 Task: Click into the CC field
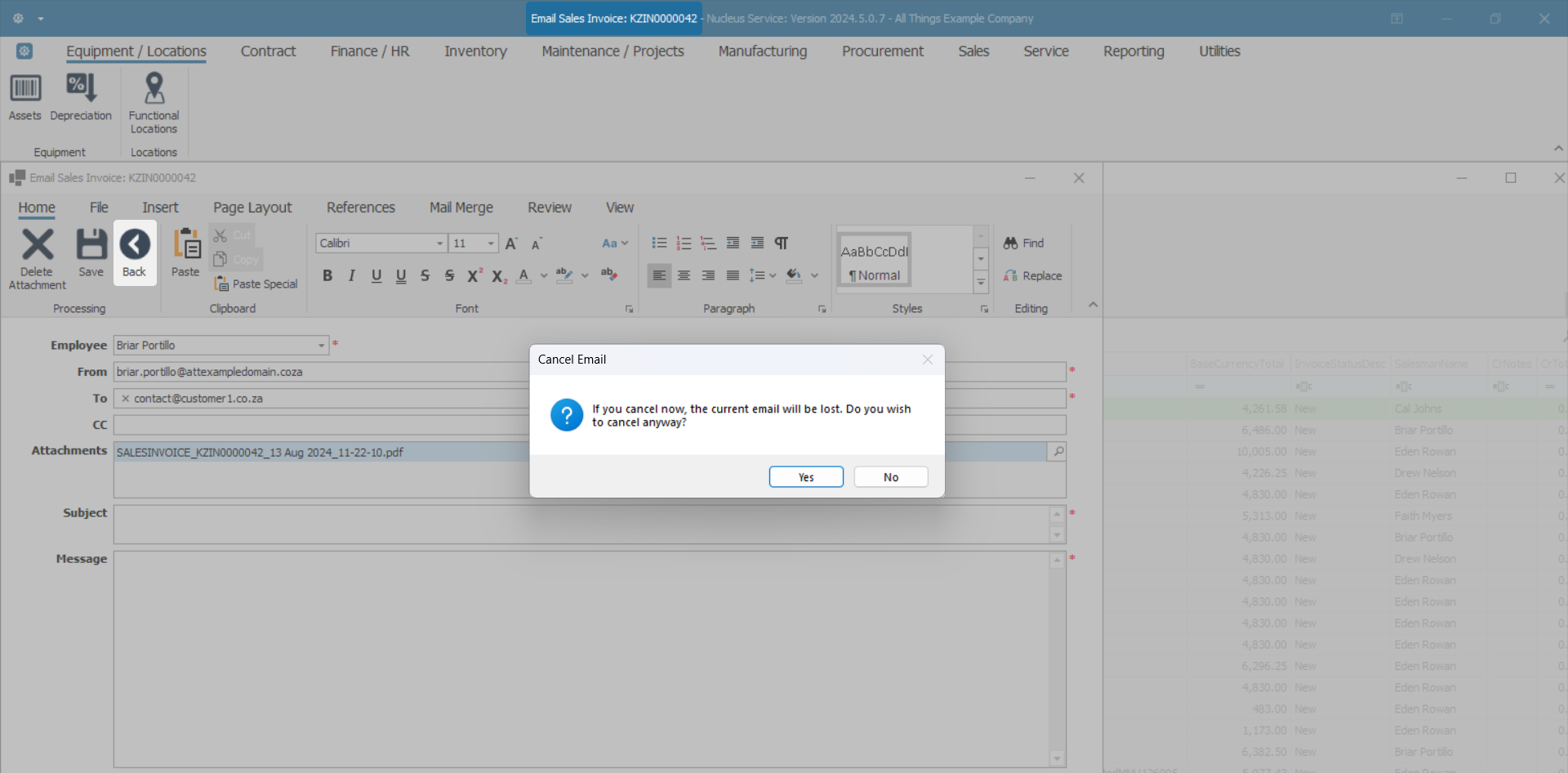tap(590, 425)
